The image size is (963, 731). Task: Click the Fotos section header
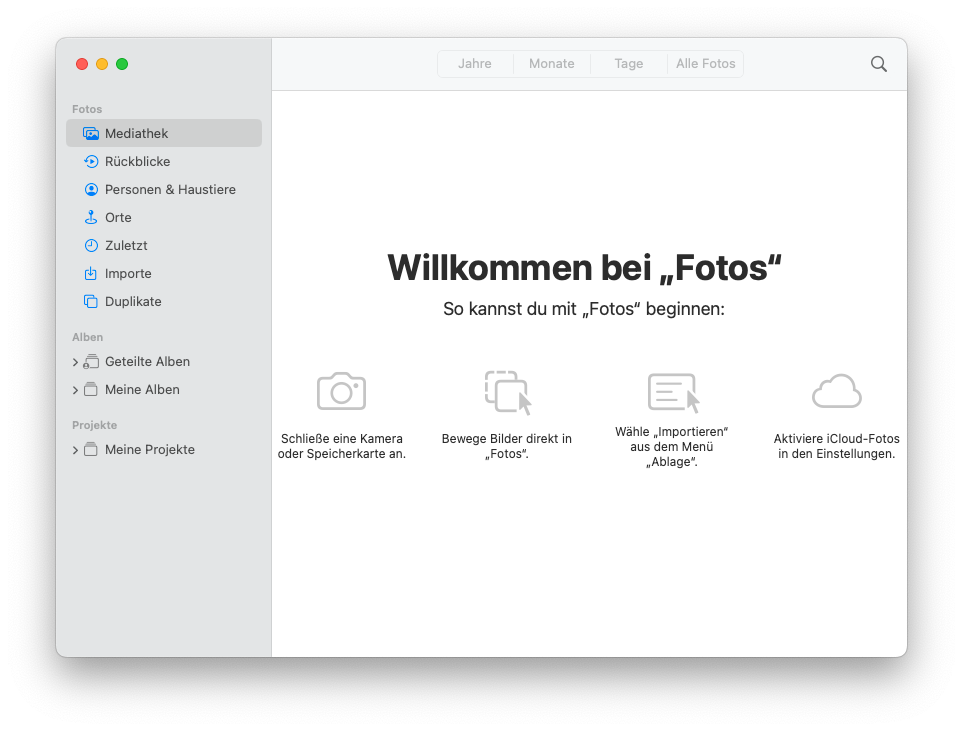point(87,109)
